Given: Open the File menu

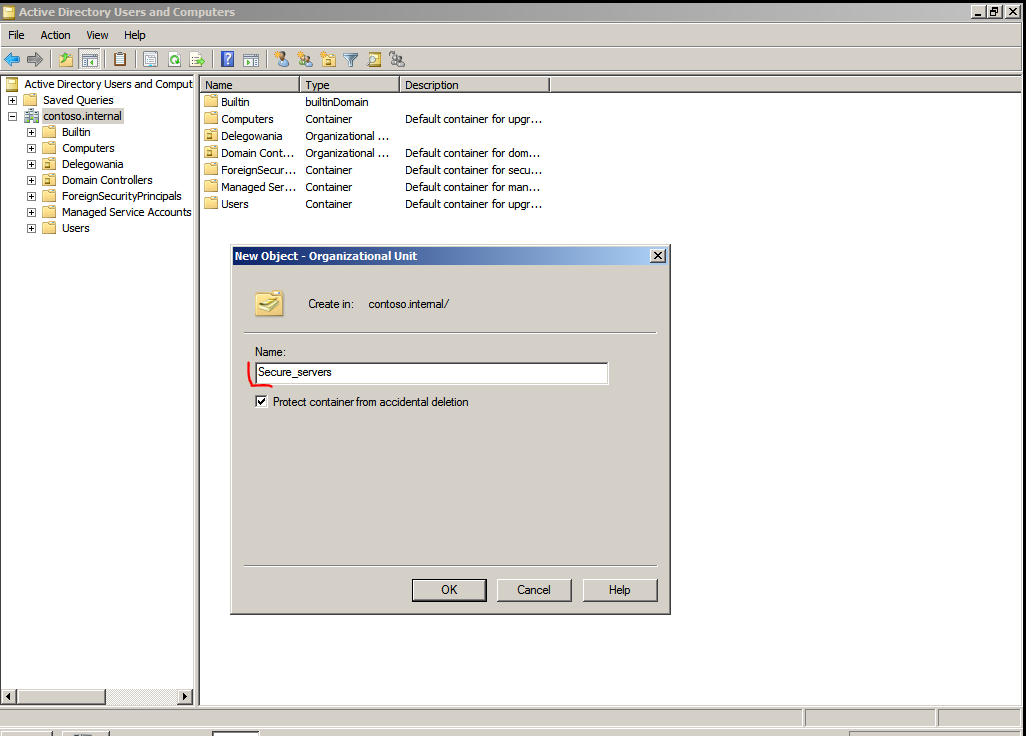Looking at the screenshot, I should coord(16,35).
